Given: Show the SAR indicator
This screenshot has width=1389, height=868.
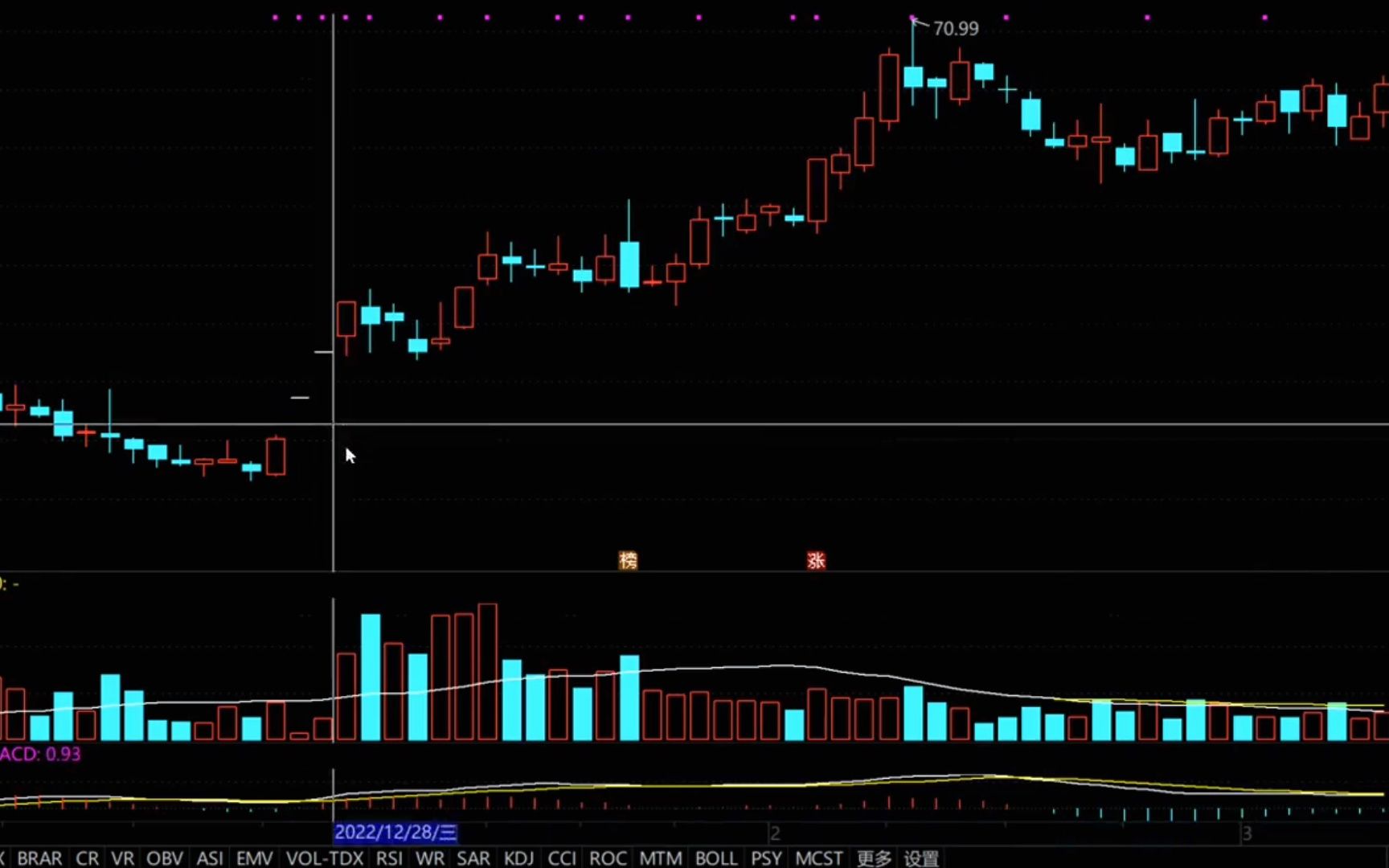Looking at the screenshot, I should (x=473, y=858).
